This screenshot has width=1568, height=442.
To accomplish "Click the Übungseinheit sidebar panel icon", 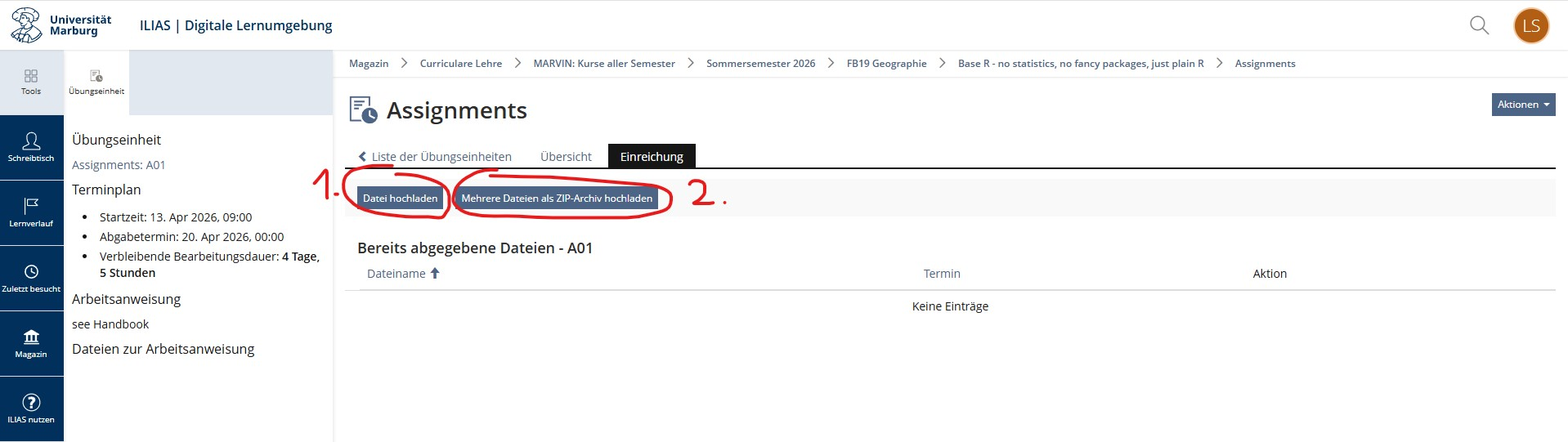I will point(96,82).
